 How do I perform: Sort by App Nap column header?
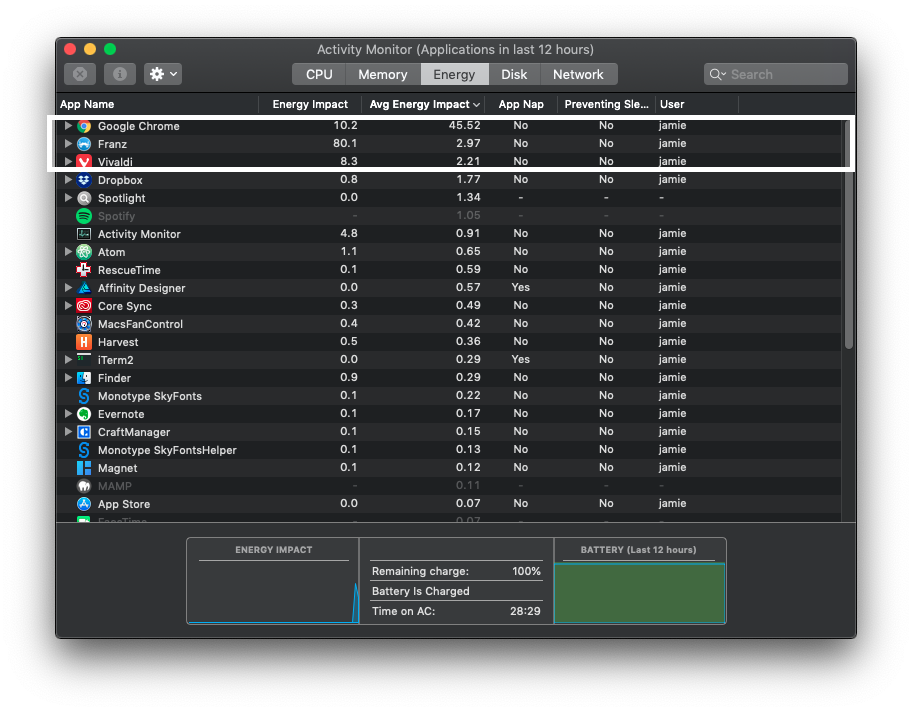[x=521, y=105]
